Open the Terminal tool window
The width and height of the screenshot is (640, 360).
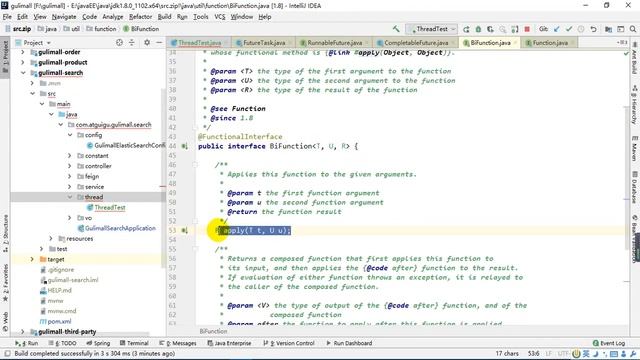tap(134, 343)
